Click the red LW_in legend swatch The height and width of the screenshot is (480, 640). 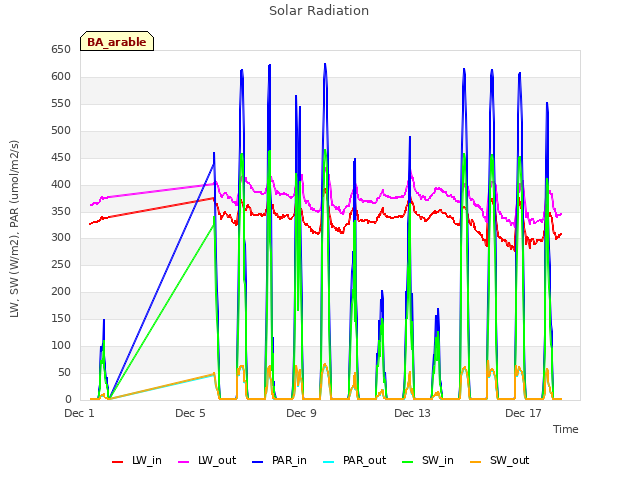(118, 462)
